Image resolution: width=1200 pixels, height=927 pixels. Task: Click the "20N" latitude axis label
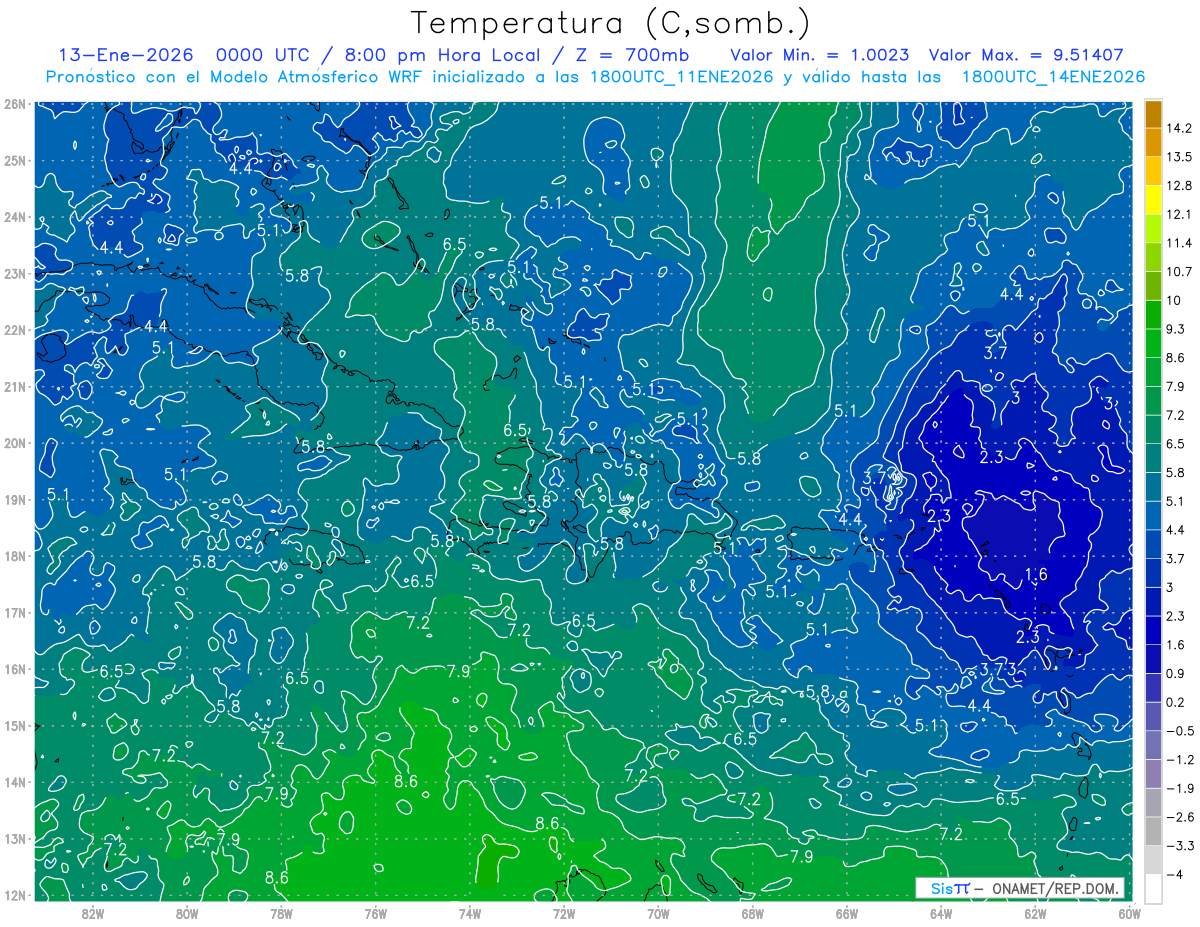point(14,443)
